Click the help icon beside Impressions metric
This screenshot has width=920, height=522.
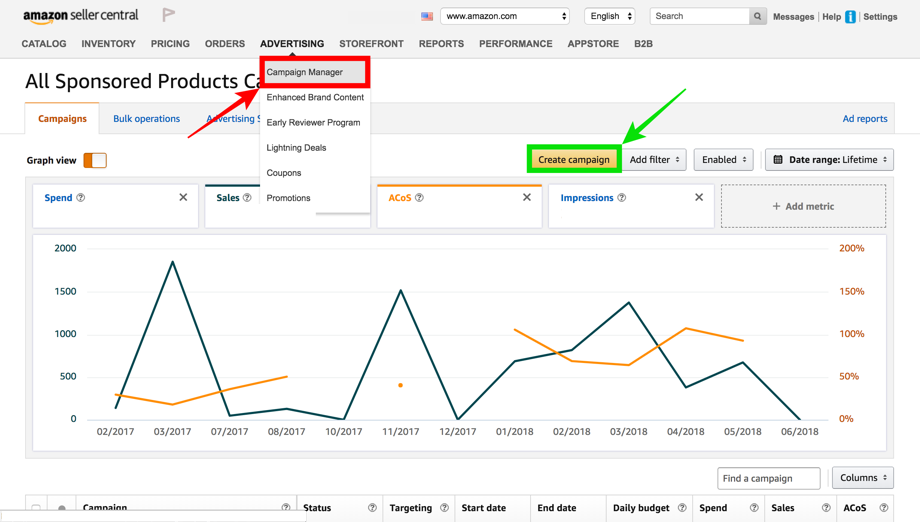pos(622,198)
